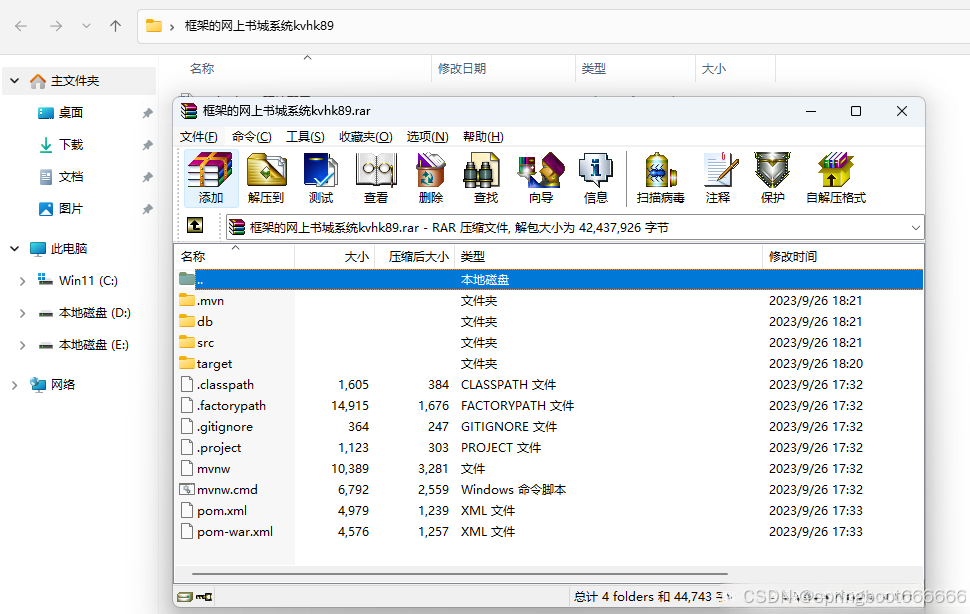This screenshot has height=614, width=970.
Task: Click the Find (查找) binoculars icon
Action: [486, 178]
